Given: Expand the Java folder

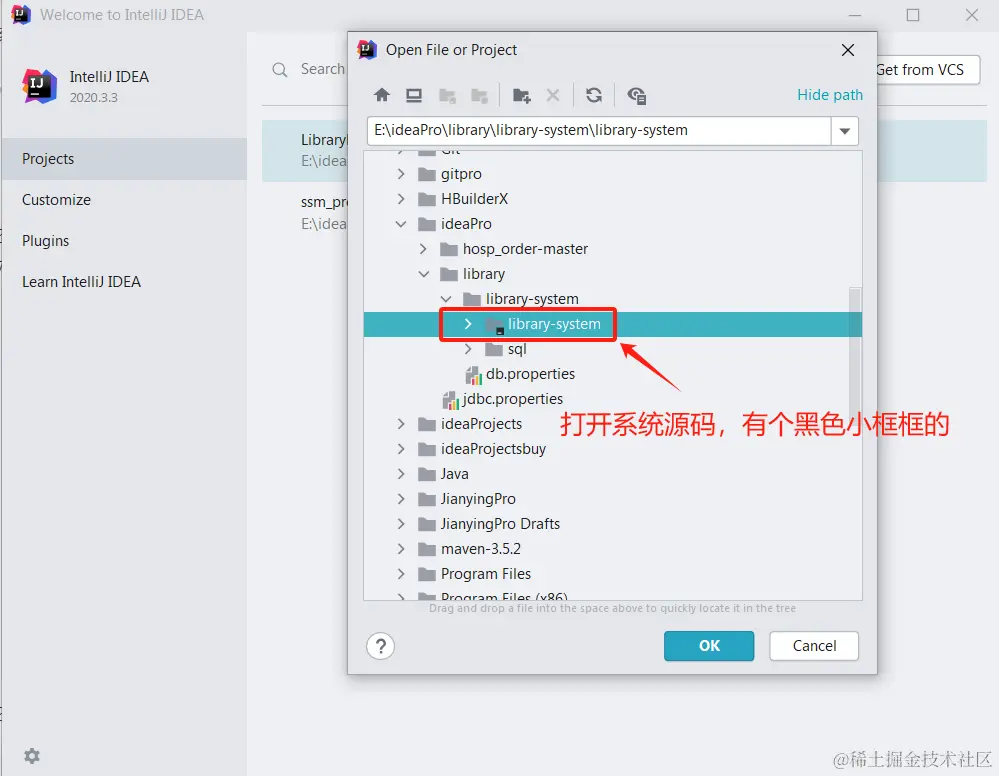Looking at the screenshot, I should (401, 474).
